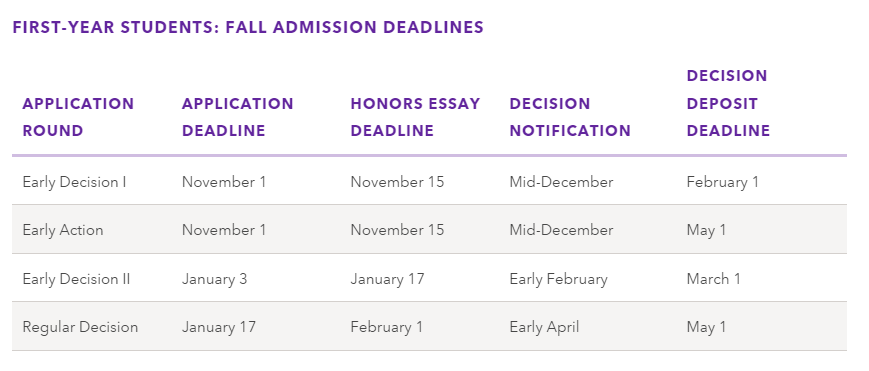Click Early Decision II January 3 application deadline
Image resolution: width=869 pixels, height=371 pixels.
point(214,278)
